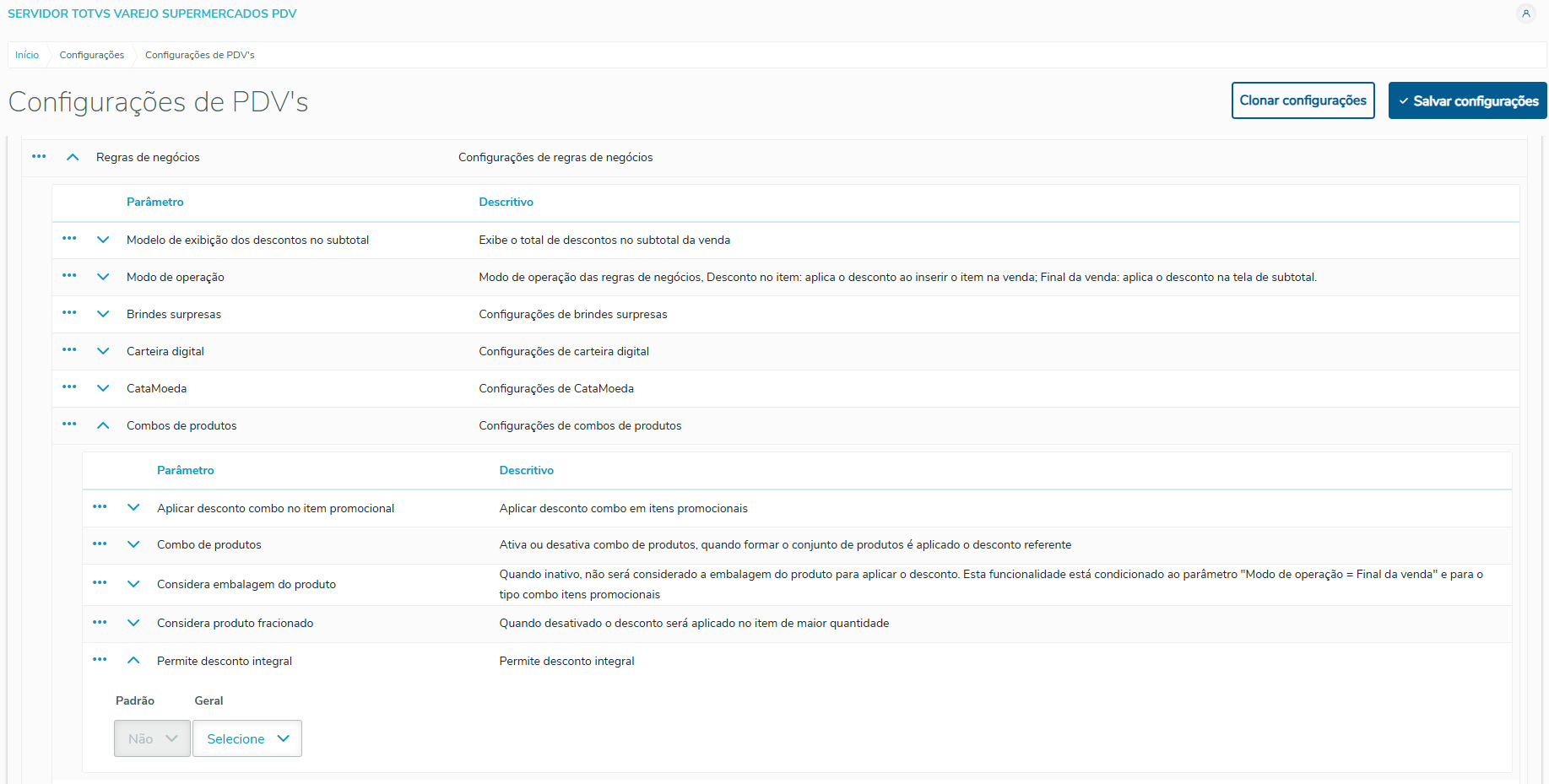Open options for Permite desconto integral
This screenshot has width=1549, height=784.
[x=100, y=660]
